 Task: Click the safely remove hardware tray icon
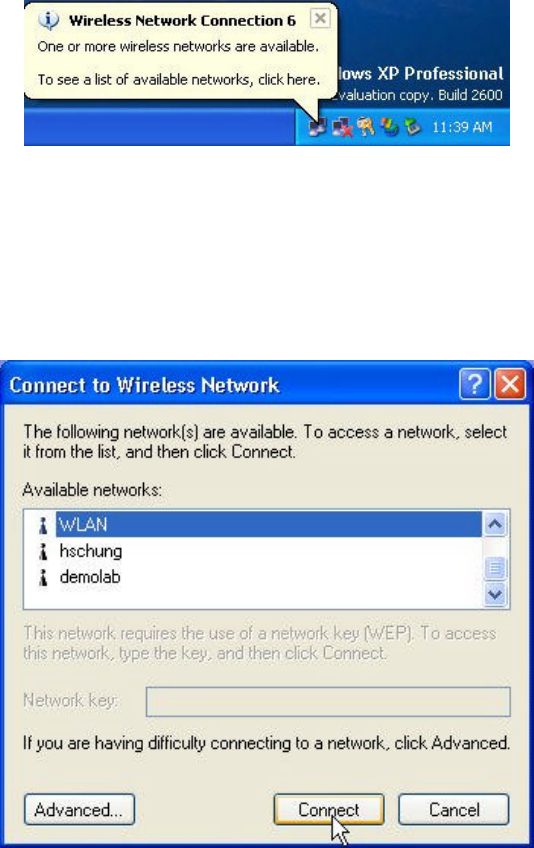point(413,127)
